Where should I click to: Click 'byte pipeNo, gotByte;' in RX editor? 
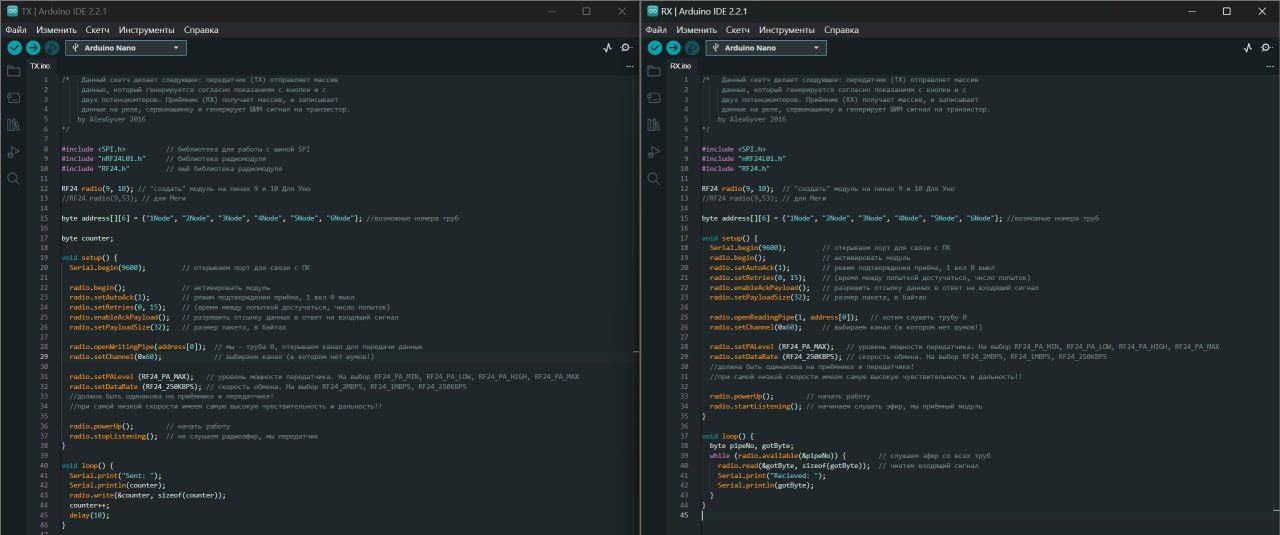click(751, 446)
